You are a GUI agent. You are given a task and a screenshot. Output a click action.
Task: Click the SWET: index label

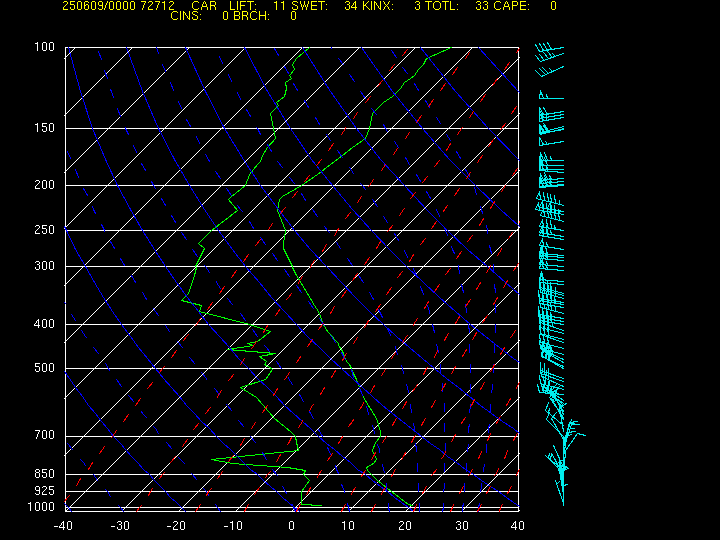coord(311,6)
